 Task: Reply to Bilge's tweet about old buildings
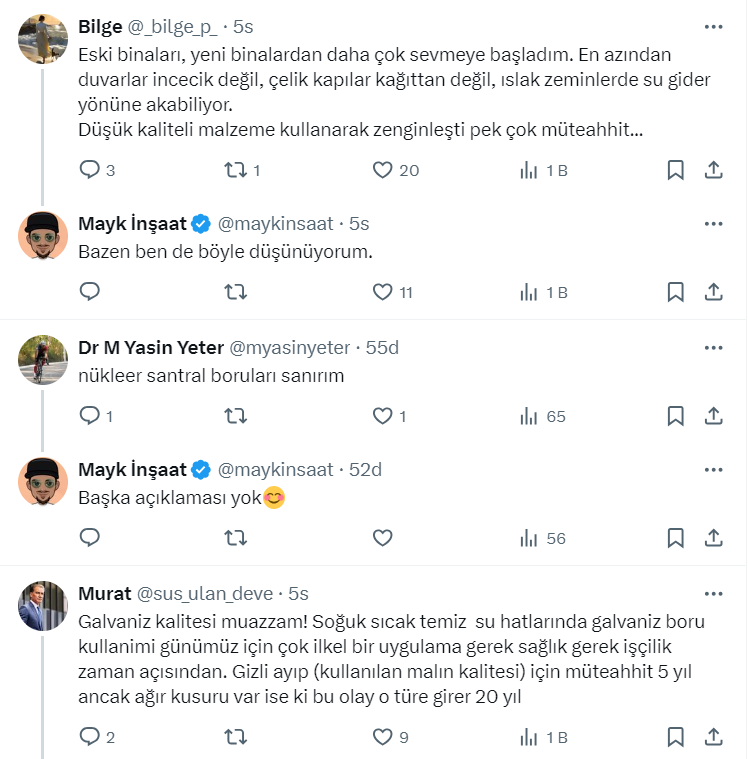coord(90,170)
